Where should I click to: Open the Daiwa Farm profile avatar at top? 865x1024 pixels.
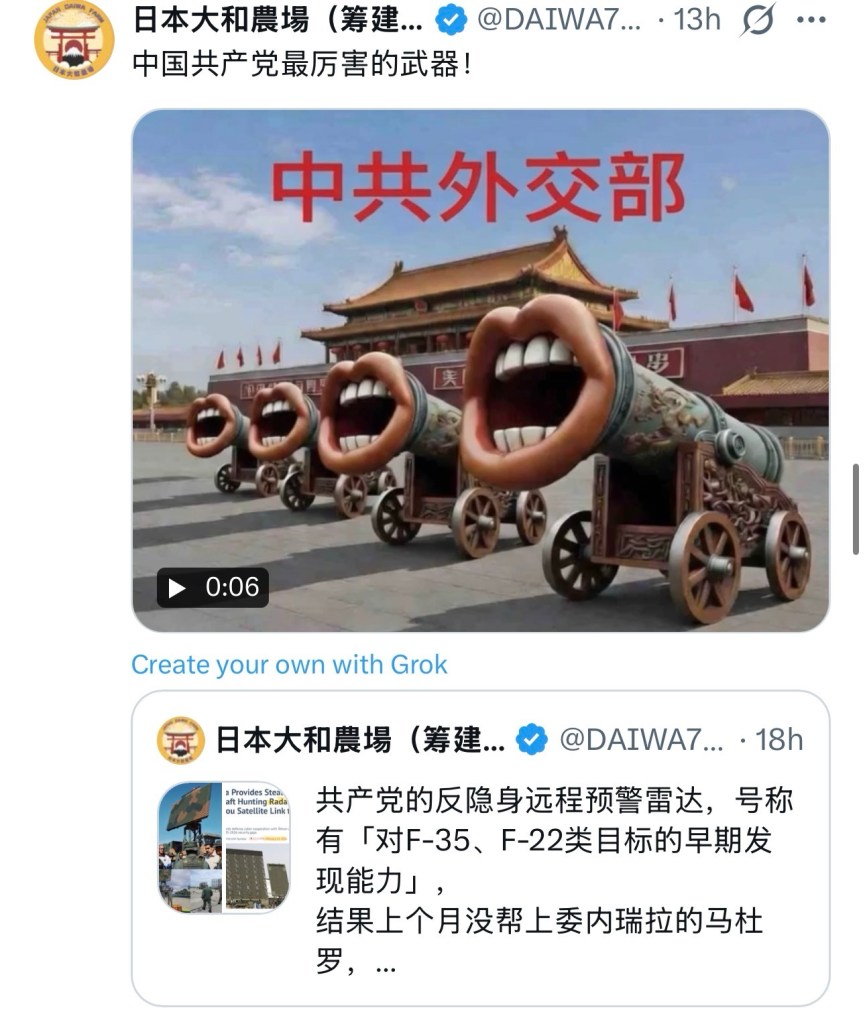click(74, 40)
